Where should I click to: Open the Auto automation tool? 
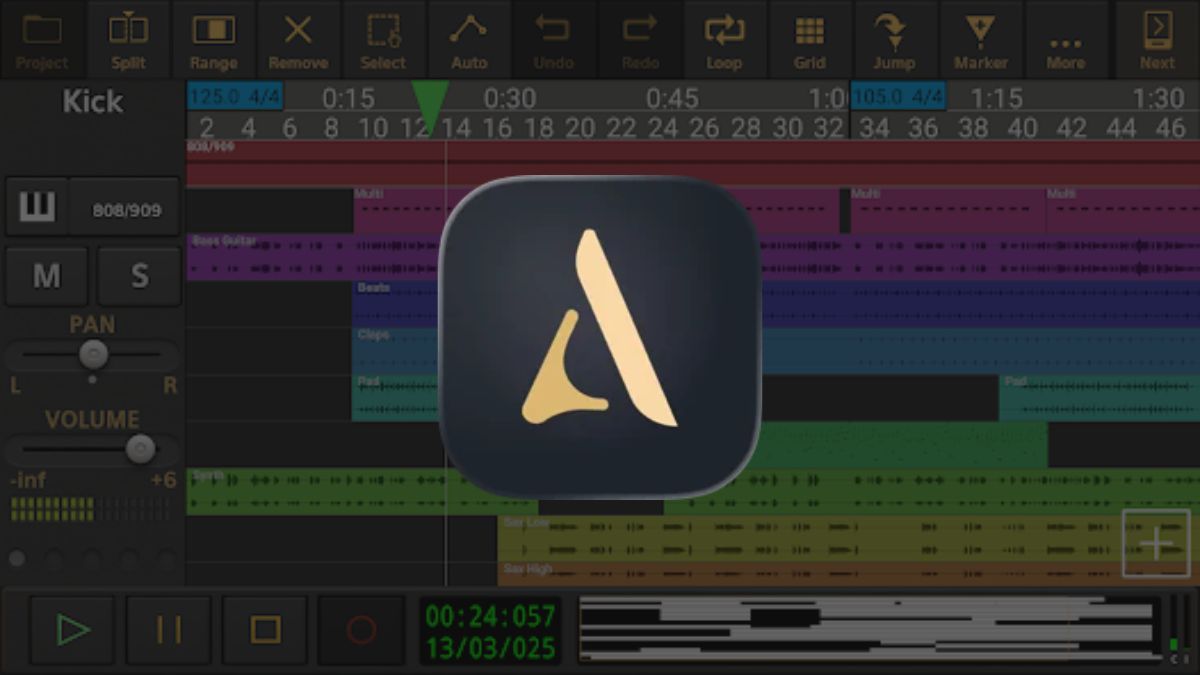pos(468,40)
